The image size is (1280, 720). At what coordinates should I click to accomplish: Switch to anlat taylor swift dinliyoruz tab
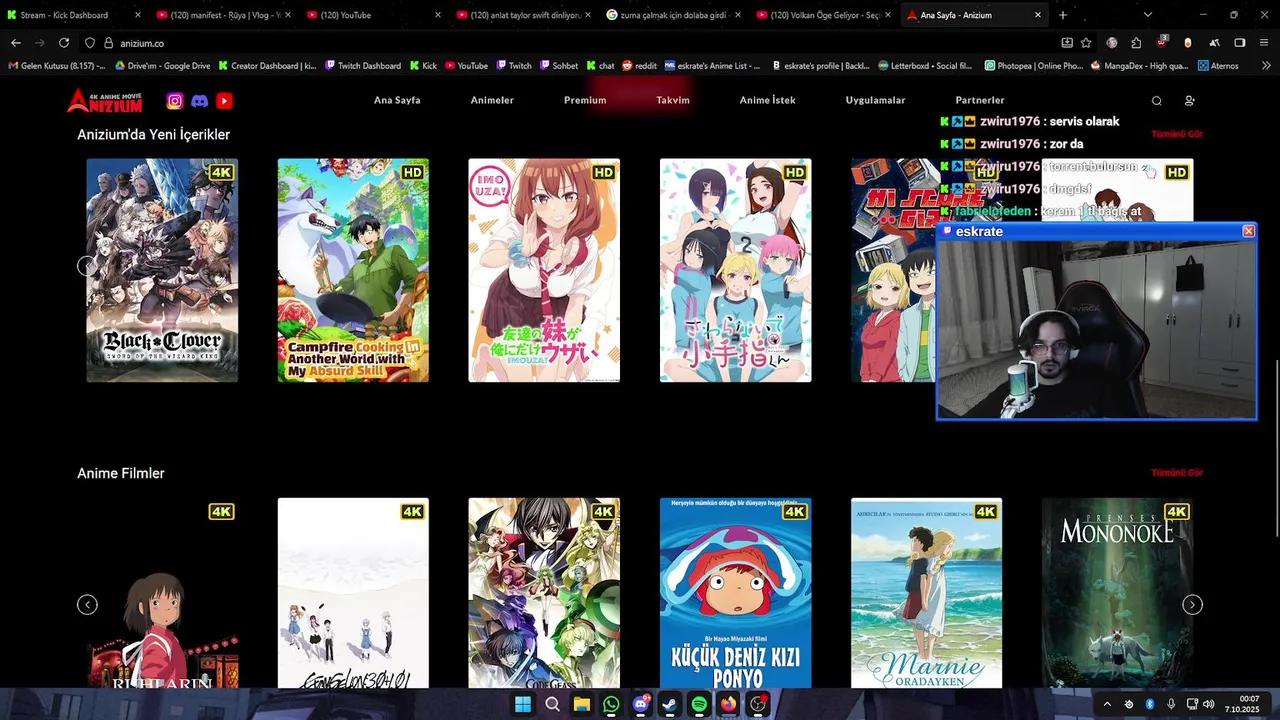pos(524,15)
